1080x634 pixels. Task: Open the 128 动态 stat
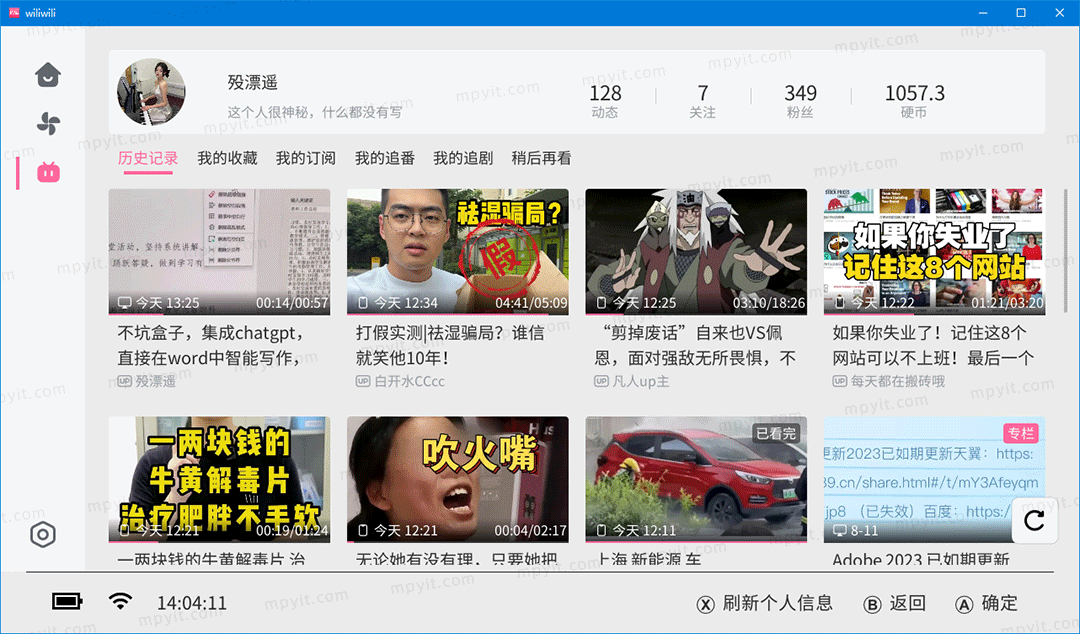605,101
